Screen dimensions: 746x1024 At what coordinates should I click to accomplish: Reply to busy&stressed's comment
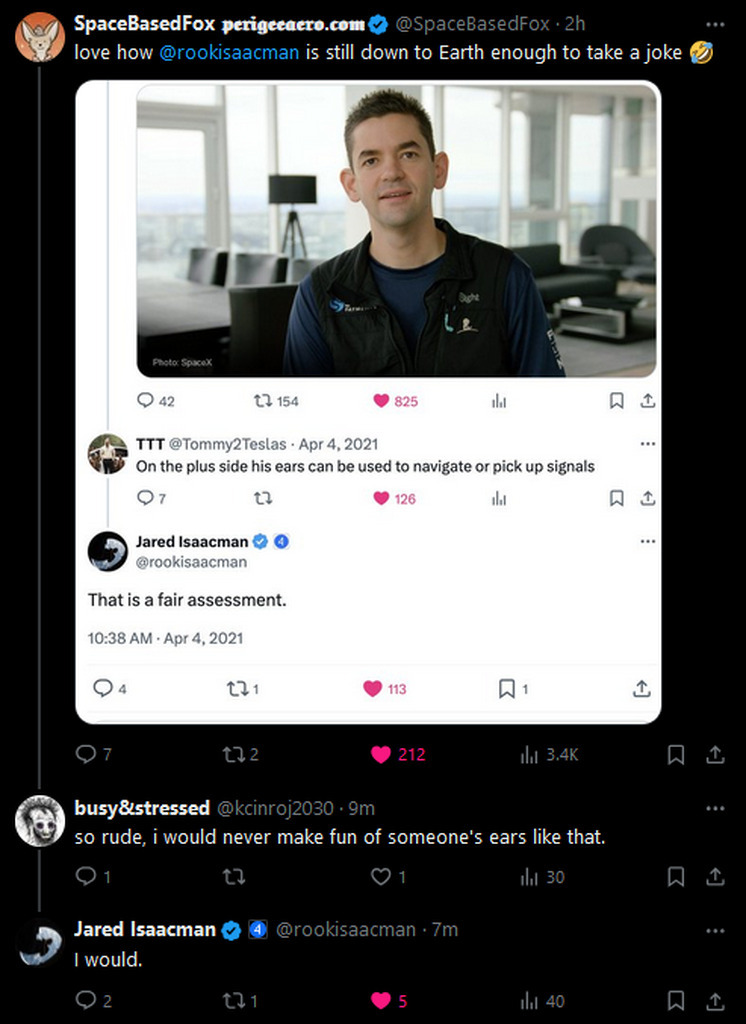pyautogui.click(x=86, y=877)
